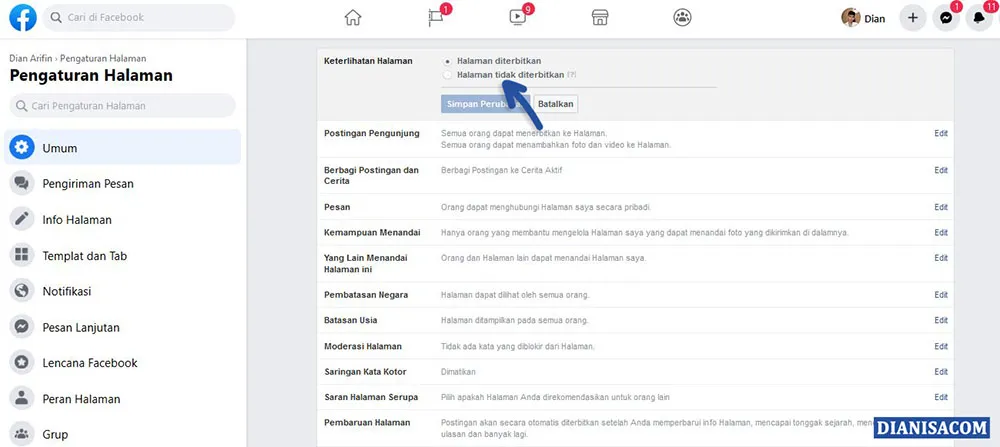Click the Pengiriman Pesan chat icon
Viewport: 1000px width, 447px height.
[x=22, y=184]
